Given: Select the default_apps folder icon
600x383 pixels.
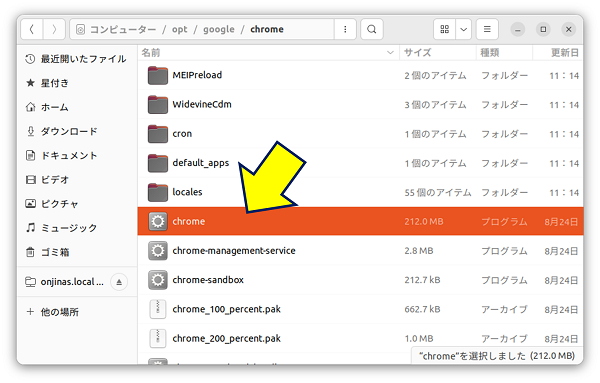Looking at the screenshot, I should point(158,163).
